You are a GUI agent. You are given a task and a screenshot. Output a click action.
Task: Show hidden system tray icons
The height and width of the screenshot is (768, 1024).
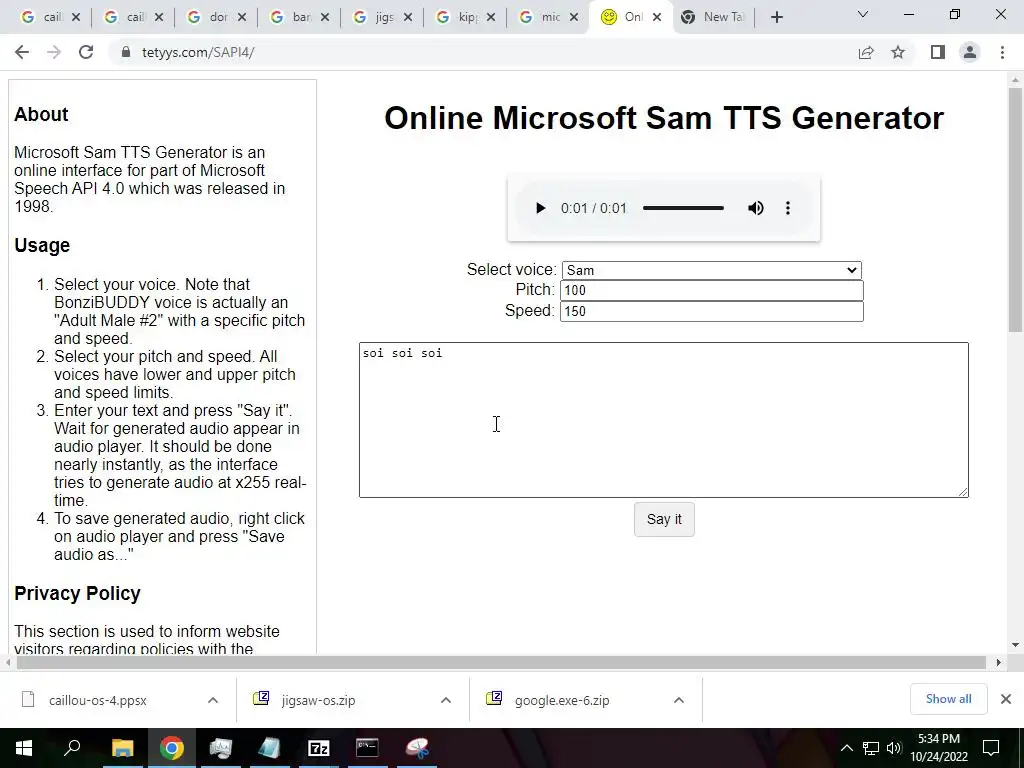pyautogui.click(x=846, y=748)
